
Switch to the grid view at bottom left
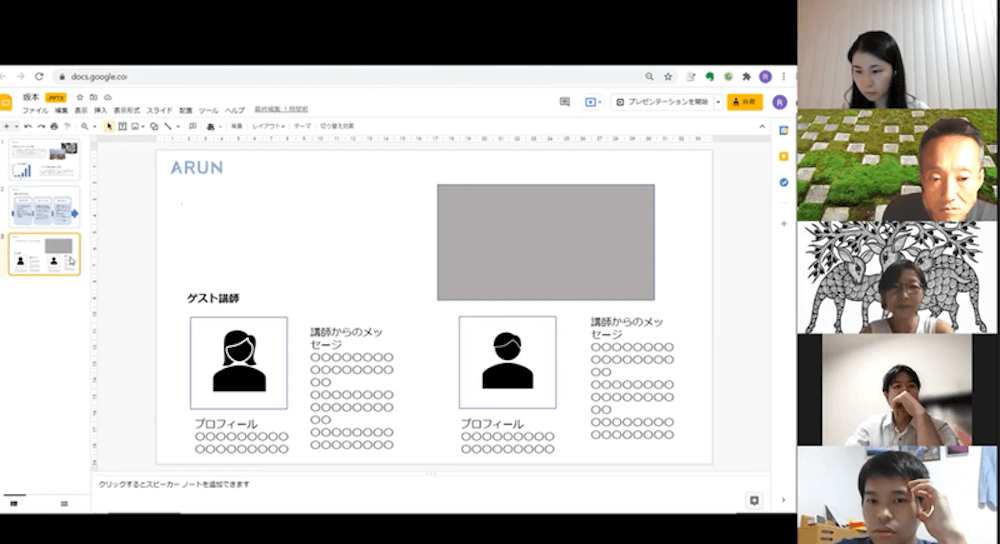click(64, 503)
